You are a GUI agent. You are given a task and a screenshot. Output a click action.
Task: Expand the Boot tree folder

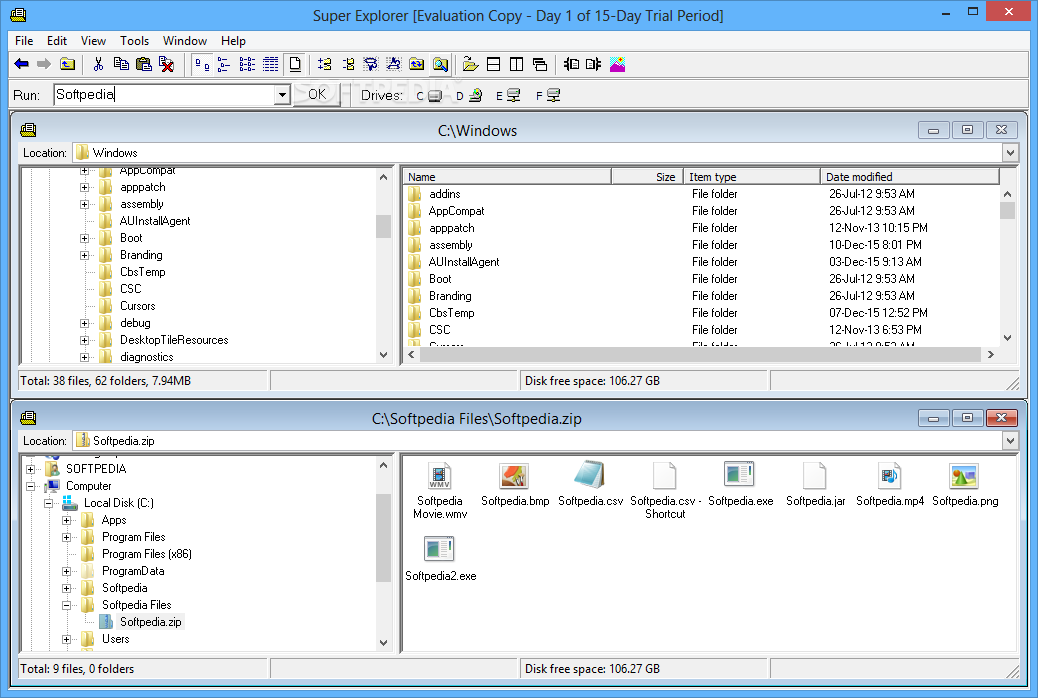pos(85,238)
